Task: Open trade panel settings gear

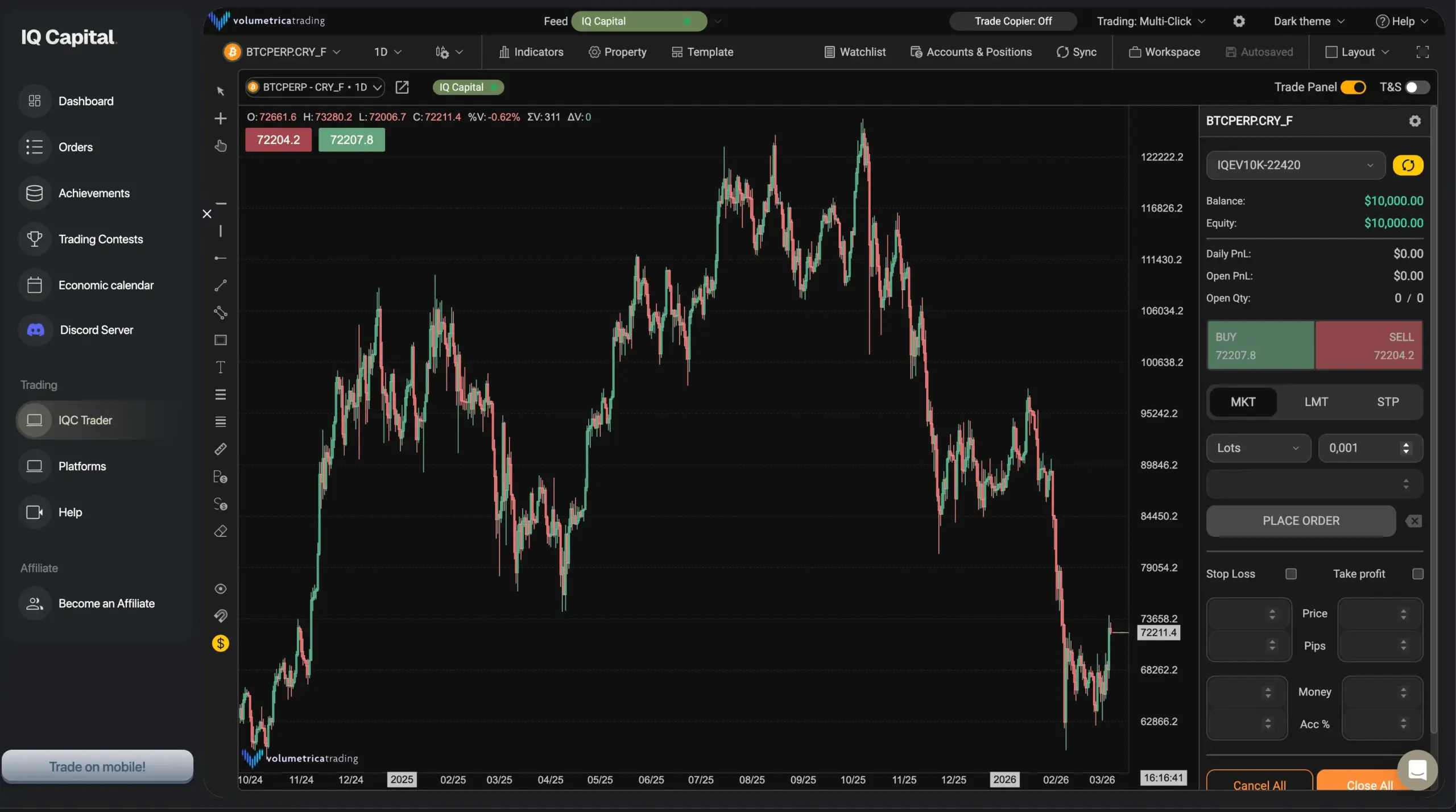Action: tap(1414, 121)
